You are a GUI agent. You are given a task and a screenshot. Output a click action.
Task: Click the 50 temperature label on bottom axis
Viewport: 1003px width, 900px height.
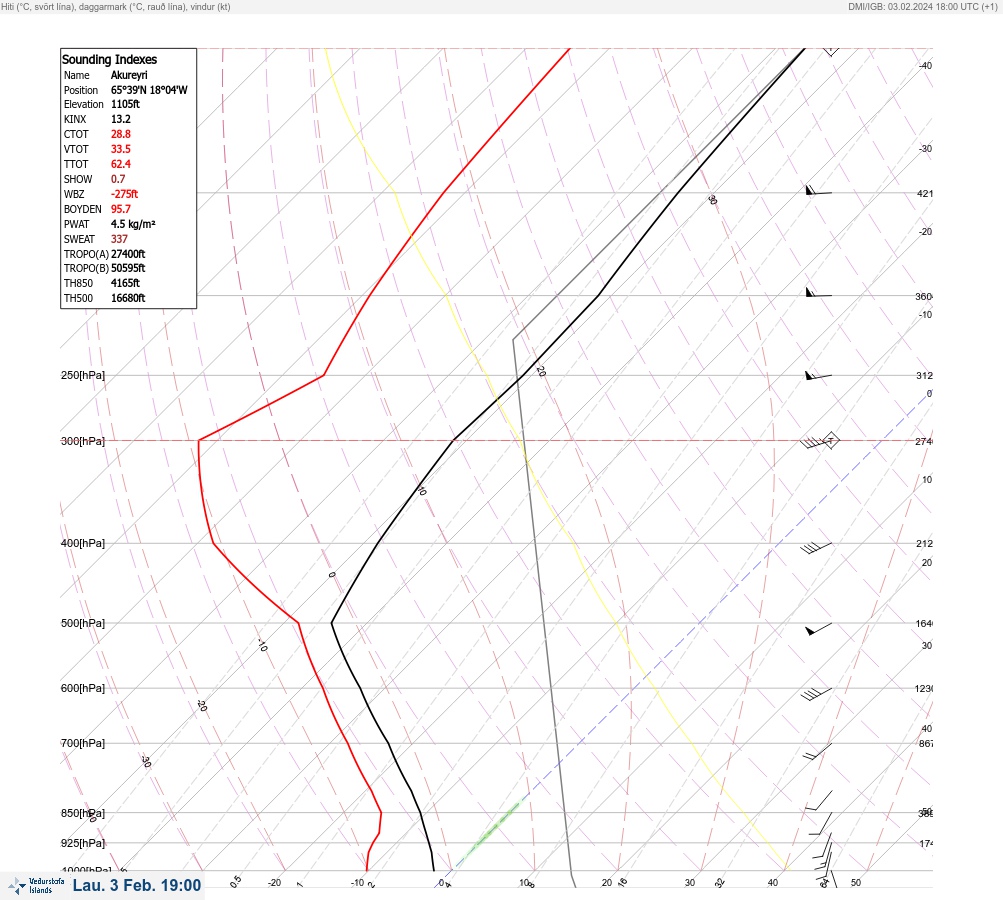coord(856,883)
